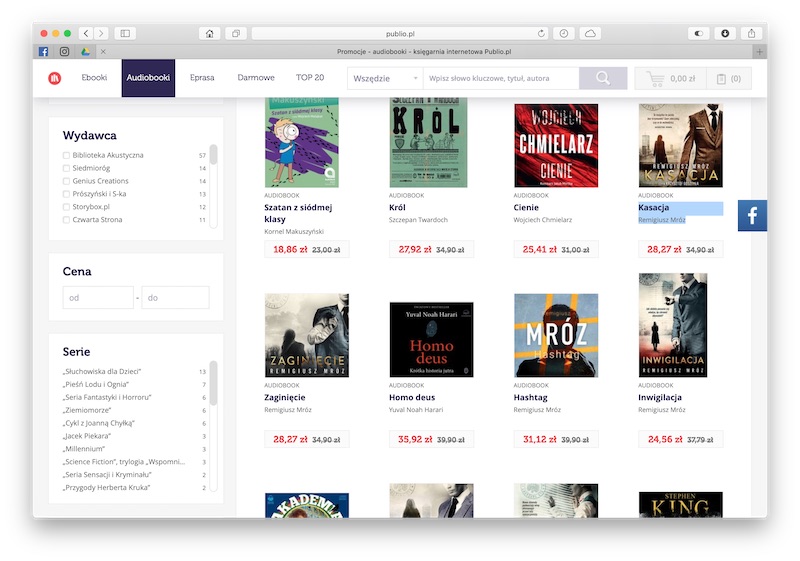Click the search keyword input field
The width and height of the screenshot is (800, 561).
click(x=501, y=78)
